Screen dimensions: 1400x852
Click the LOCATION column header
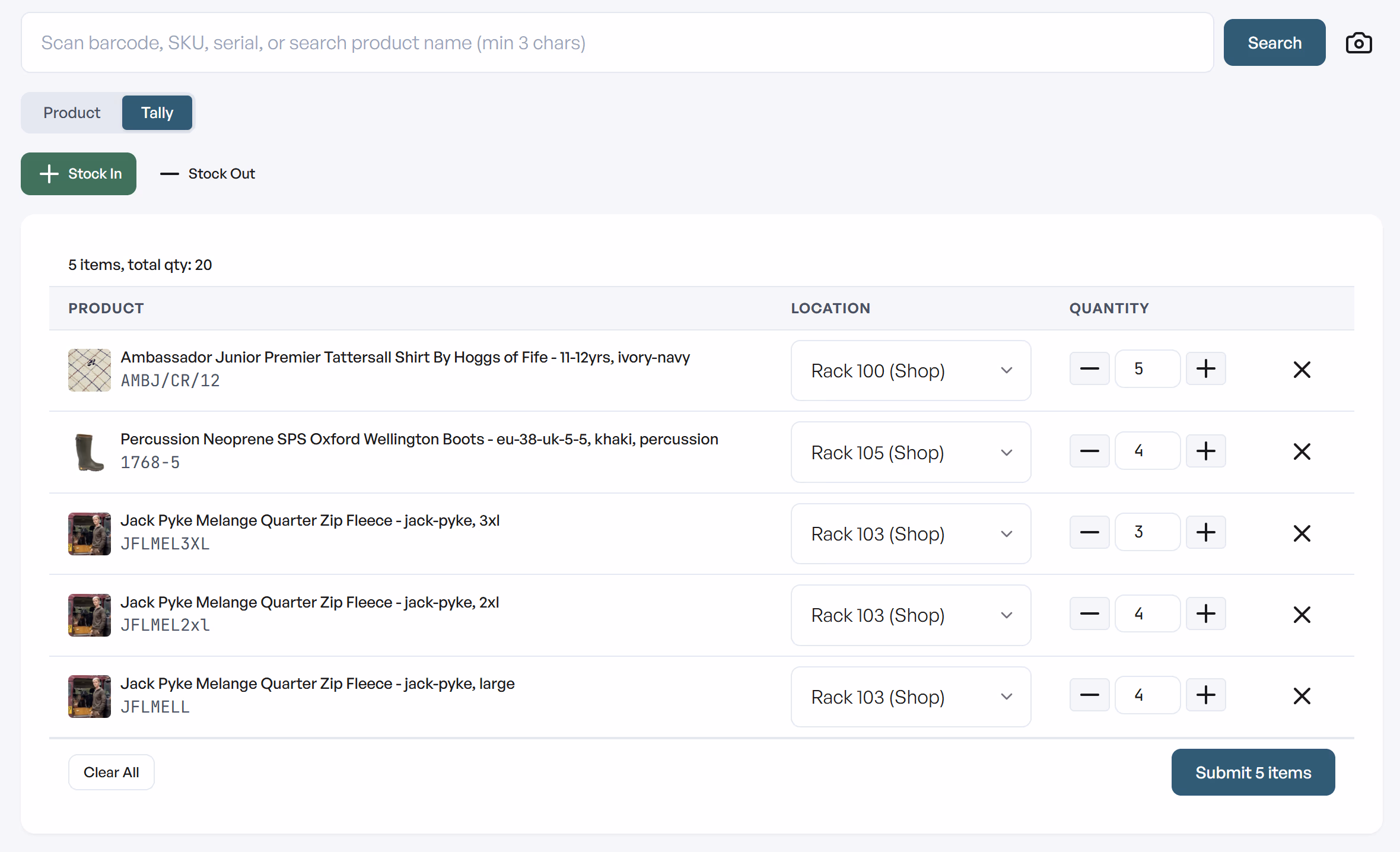click(831, 309)
